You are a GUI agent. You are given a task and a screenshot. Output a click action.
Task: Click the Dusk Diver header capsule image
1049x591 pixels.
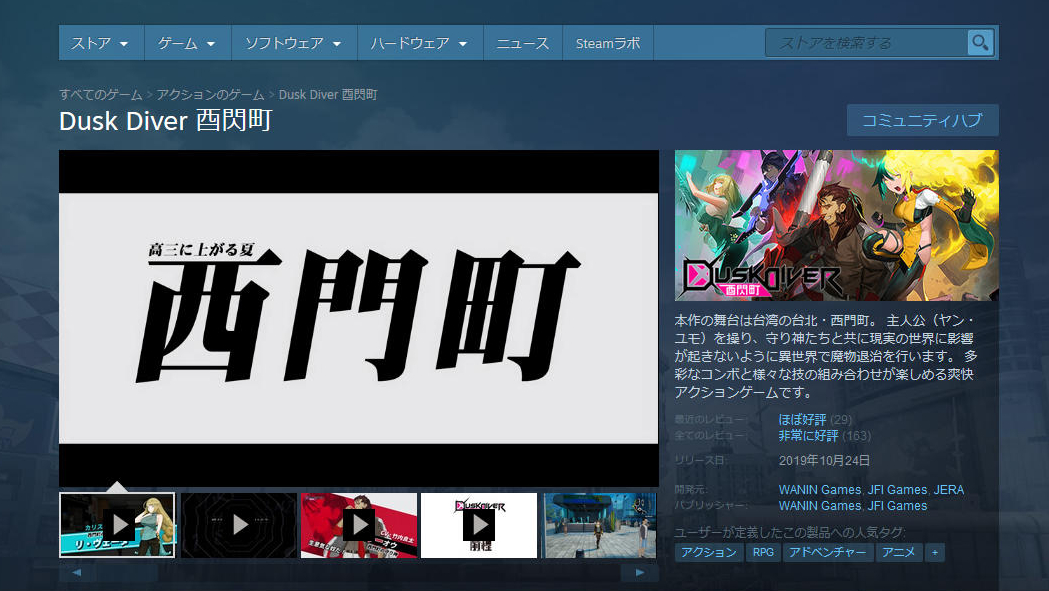point(837,226)
